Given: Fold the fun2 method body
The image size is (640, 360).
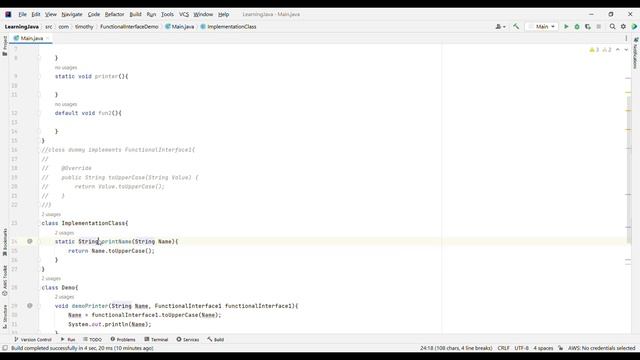Looking at the screenshot, I should 39,113.
